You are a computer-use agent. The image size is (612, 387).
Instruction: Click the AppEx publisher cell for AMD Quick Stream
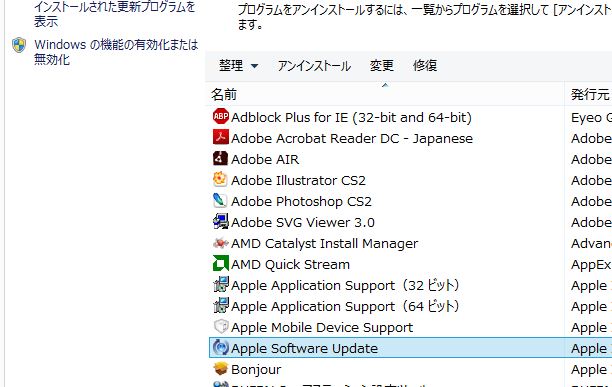click(x=591, y=265)
